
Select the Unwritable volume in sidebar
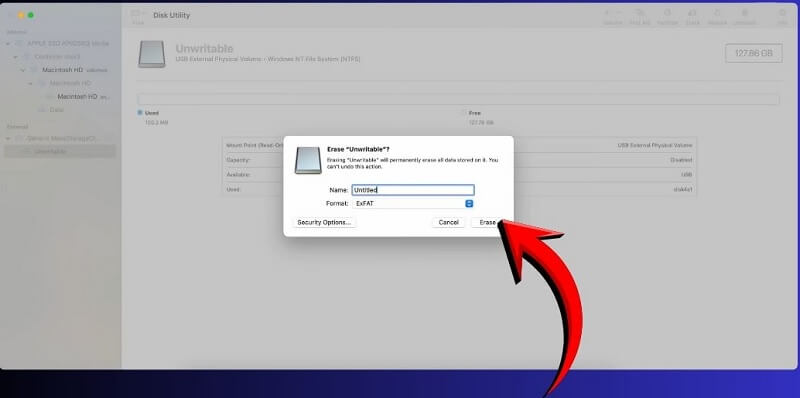60,152
